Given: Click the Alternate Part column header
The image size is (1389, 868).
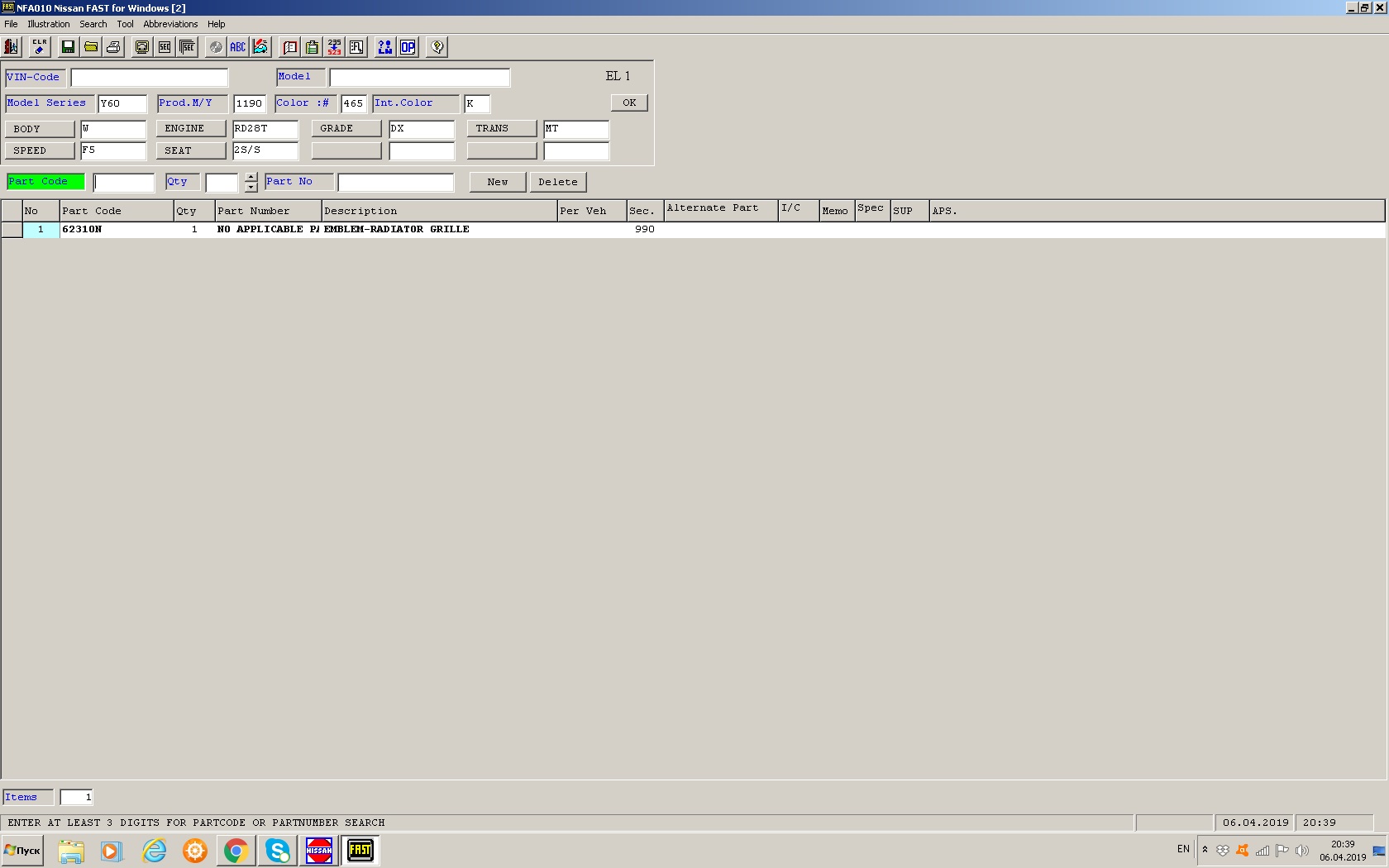Looking at the screenshot, I should point(721,211).
